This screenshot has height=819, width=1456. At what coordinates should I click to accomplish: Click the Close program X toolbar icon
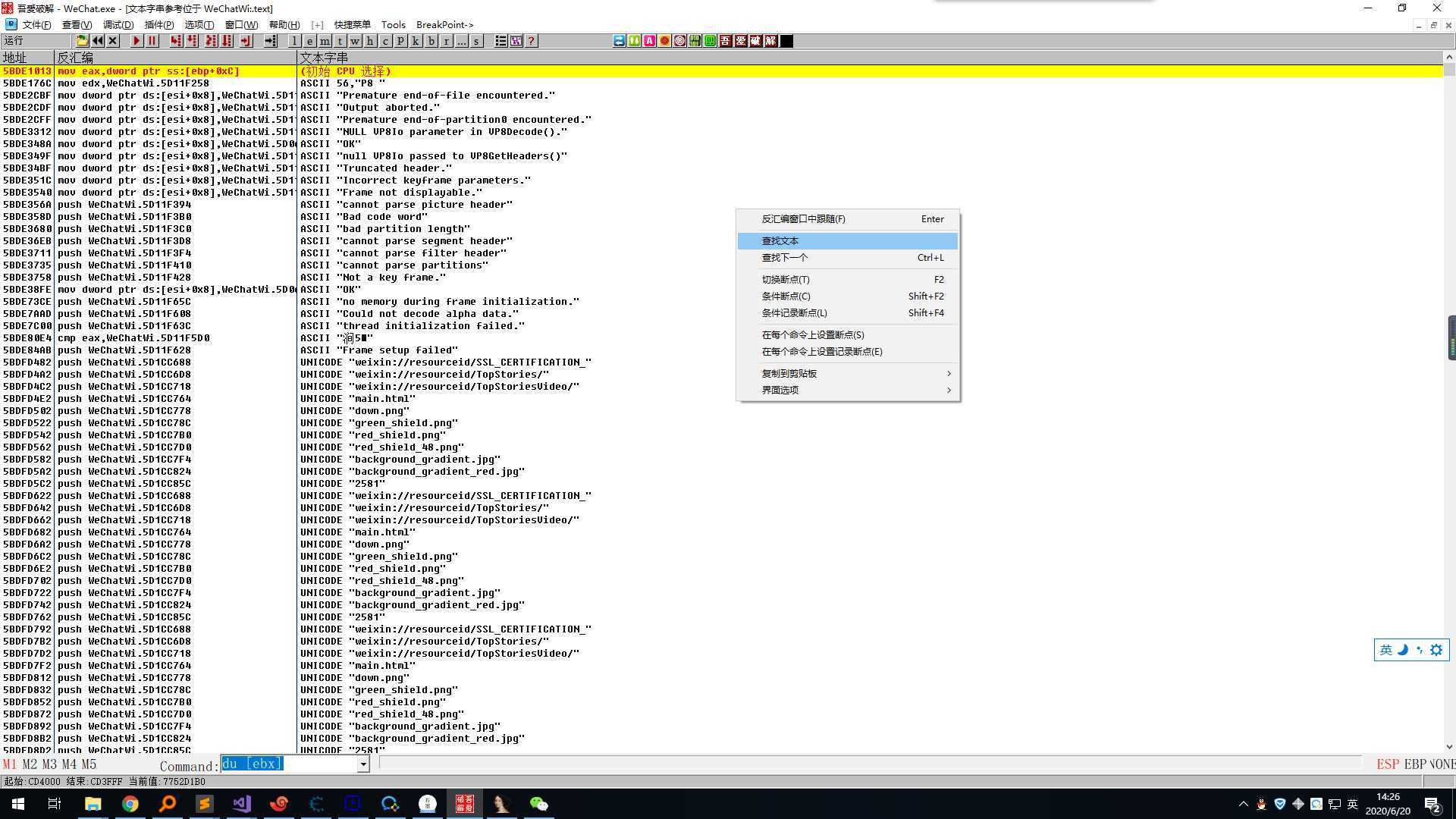pyautogui.click(x=113, y=41)
